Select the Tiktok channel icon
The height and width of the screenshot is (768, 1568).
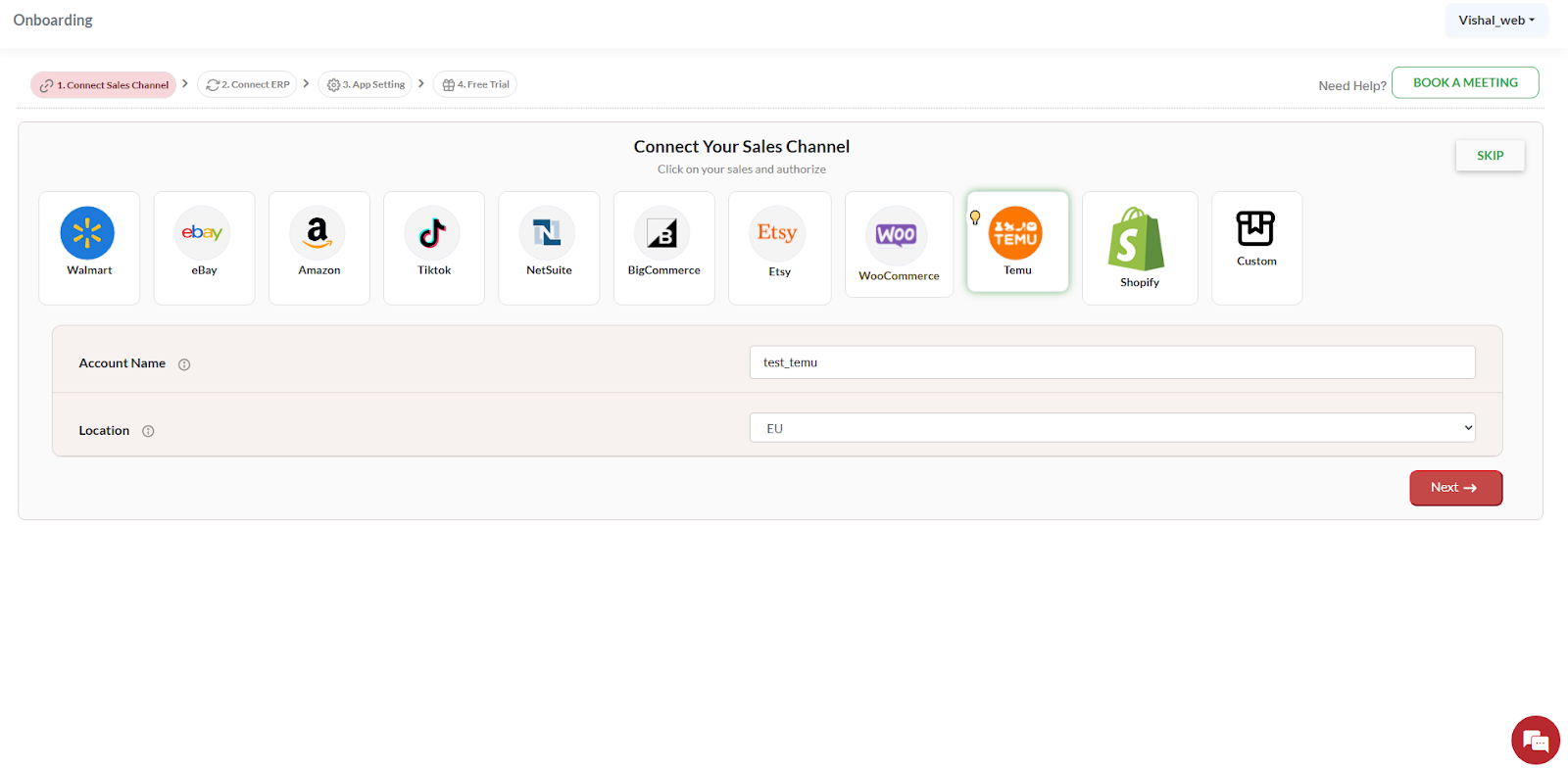pos(432,233)
